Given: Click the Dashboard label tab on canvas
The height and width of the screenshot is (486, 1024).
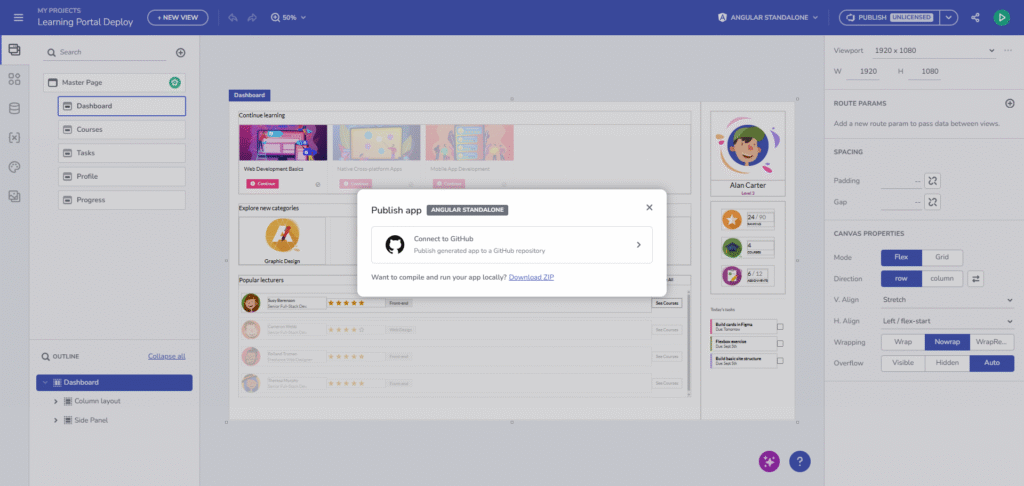Looking at the screenshot, I should (x=249, y=95).
